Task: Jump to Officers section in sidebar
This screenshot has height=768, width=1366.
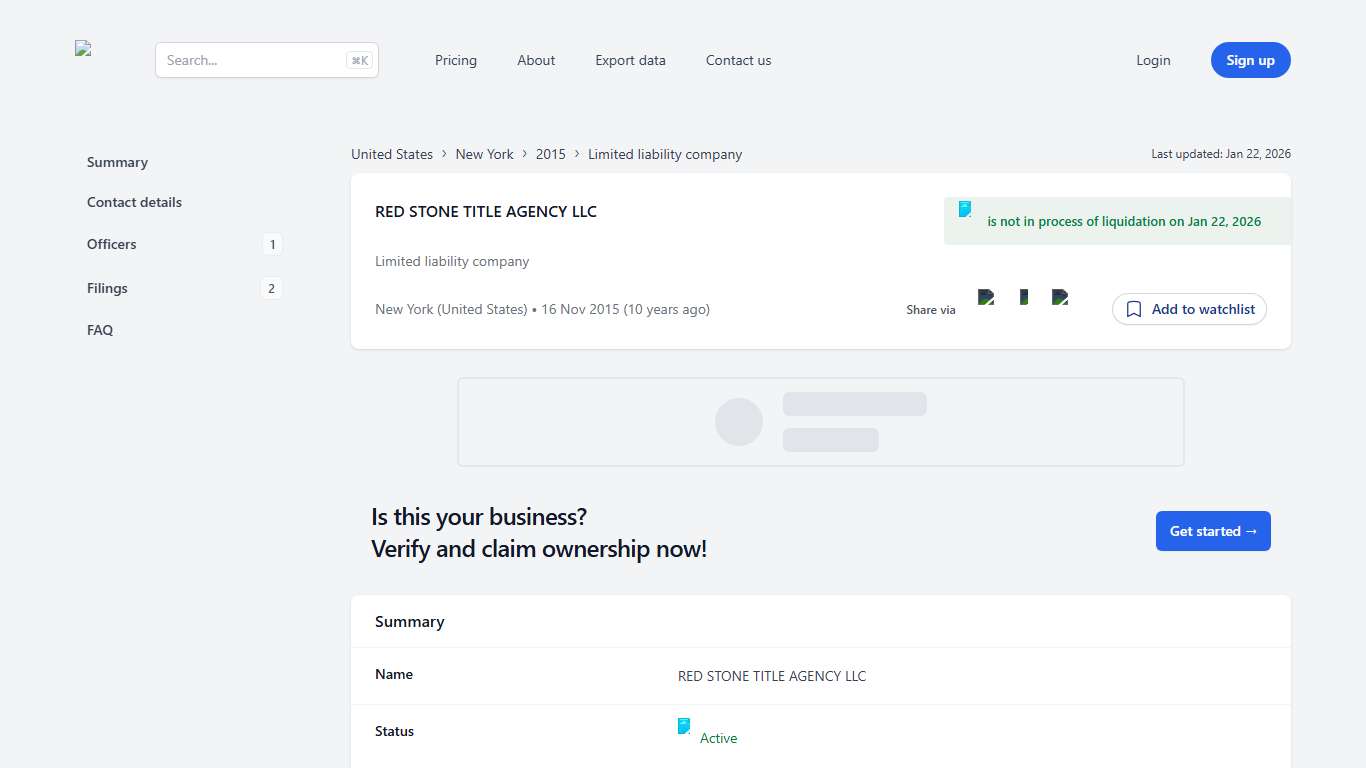Action: [x=112, y=244]
